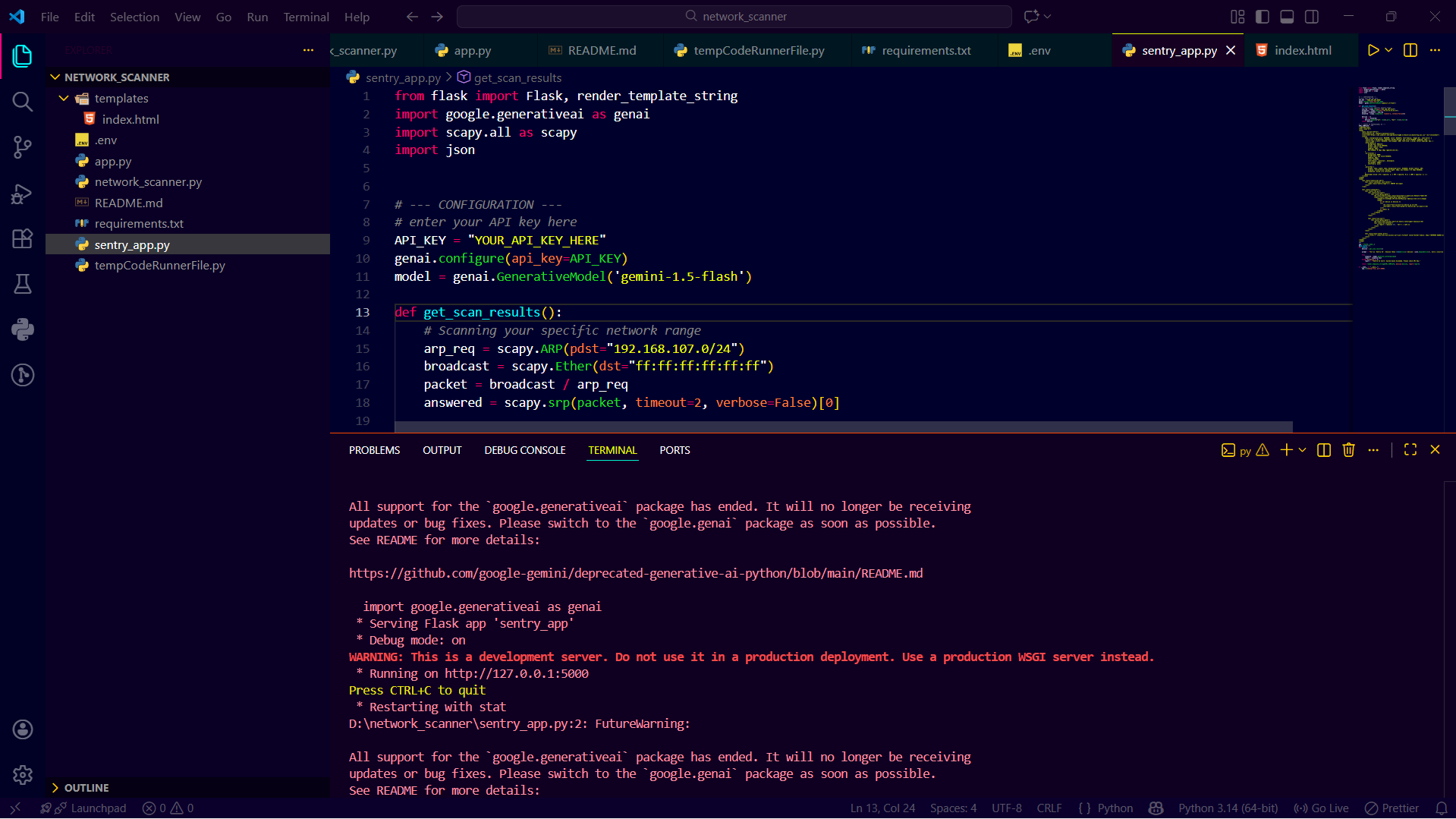Image resolution: width=1456 pixels, height=819 pixels.
Task: Open the Source Control view
Action: [x=23, y=146]
